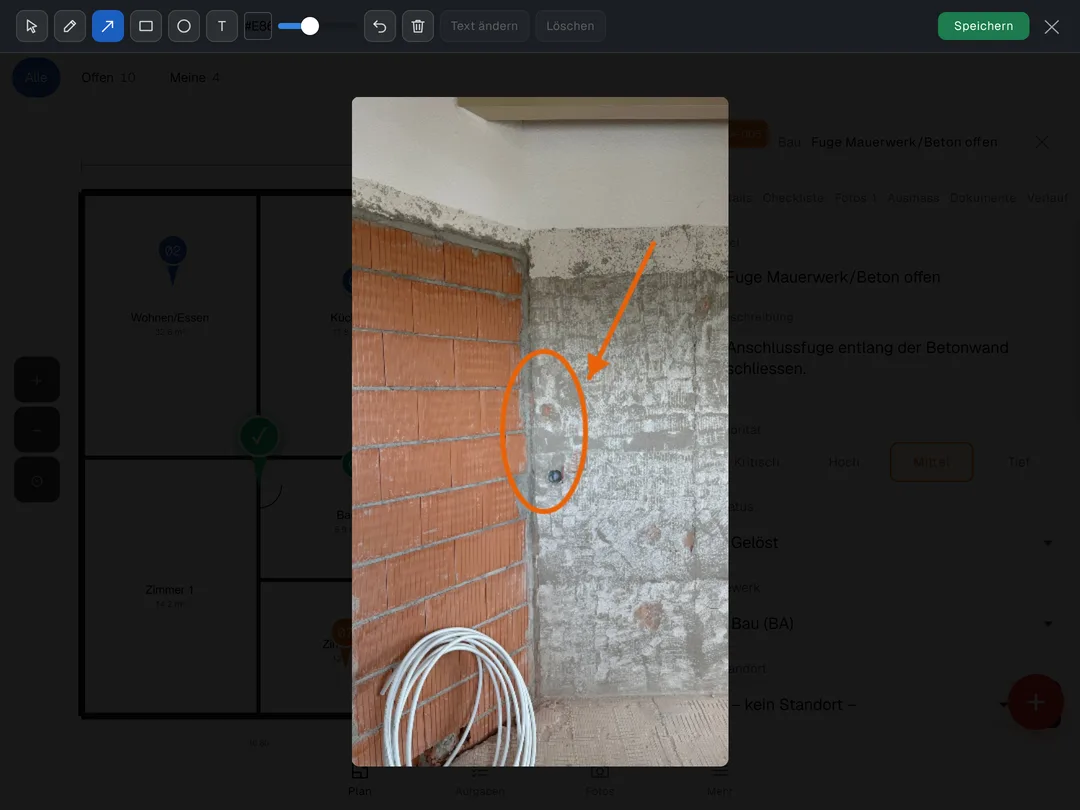Image resolution: width=1080 pixels, height=810 pixels.
Task: Recenter the floor plan view
Action: (x=37, y=480)
